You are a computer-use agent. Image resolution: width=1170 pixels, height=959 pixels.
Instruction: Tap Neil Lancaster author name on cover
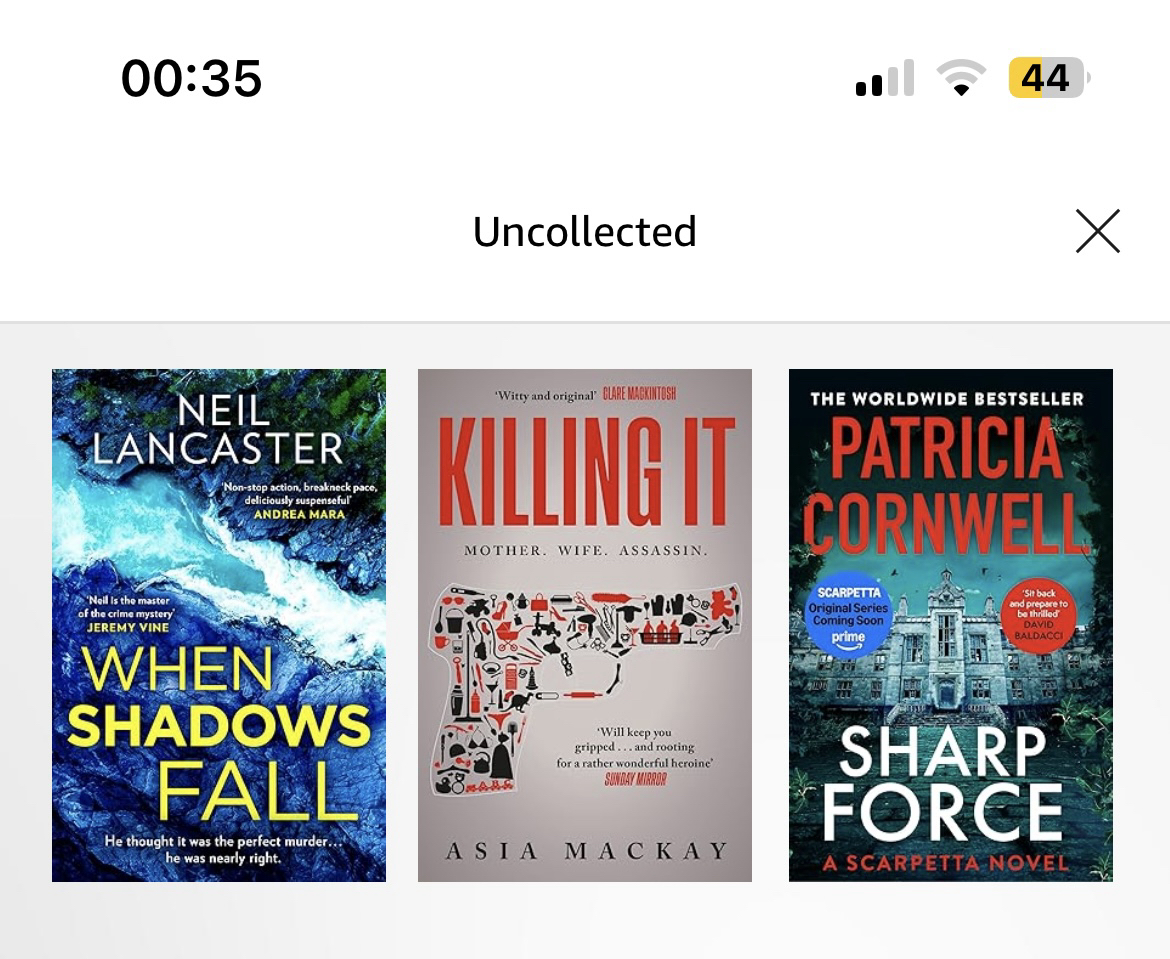(x=217, y=429)
